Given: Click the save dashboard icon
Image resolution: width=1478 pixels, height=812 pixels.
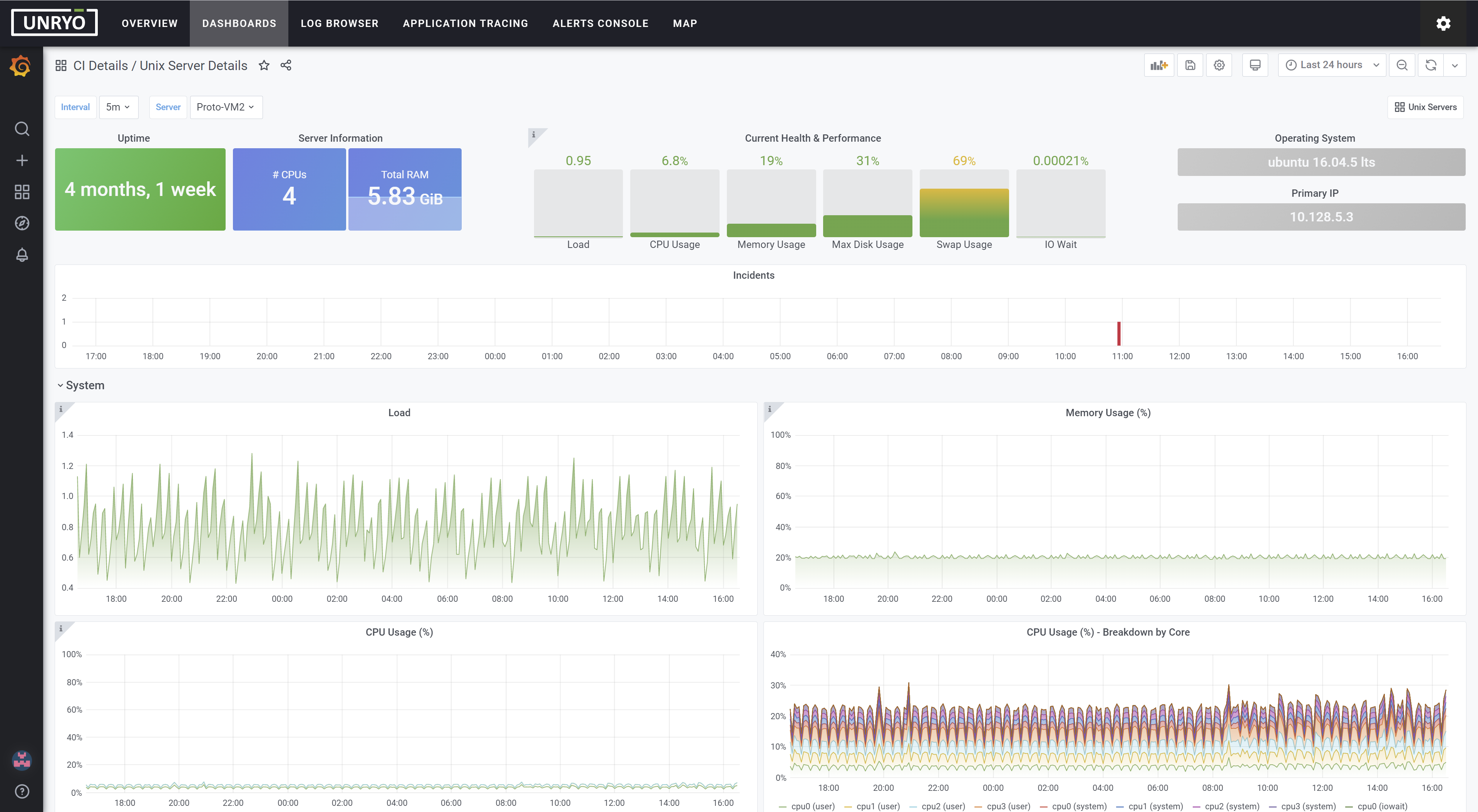Looking at the screenshot, I should pyautogui.click(x=1190, y=65).
